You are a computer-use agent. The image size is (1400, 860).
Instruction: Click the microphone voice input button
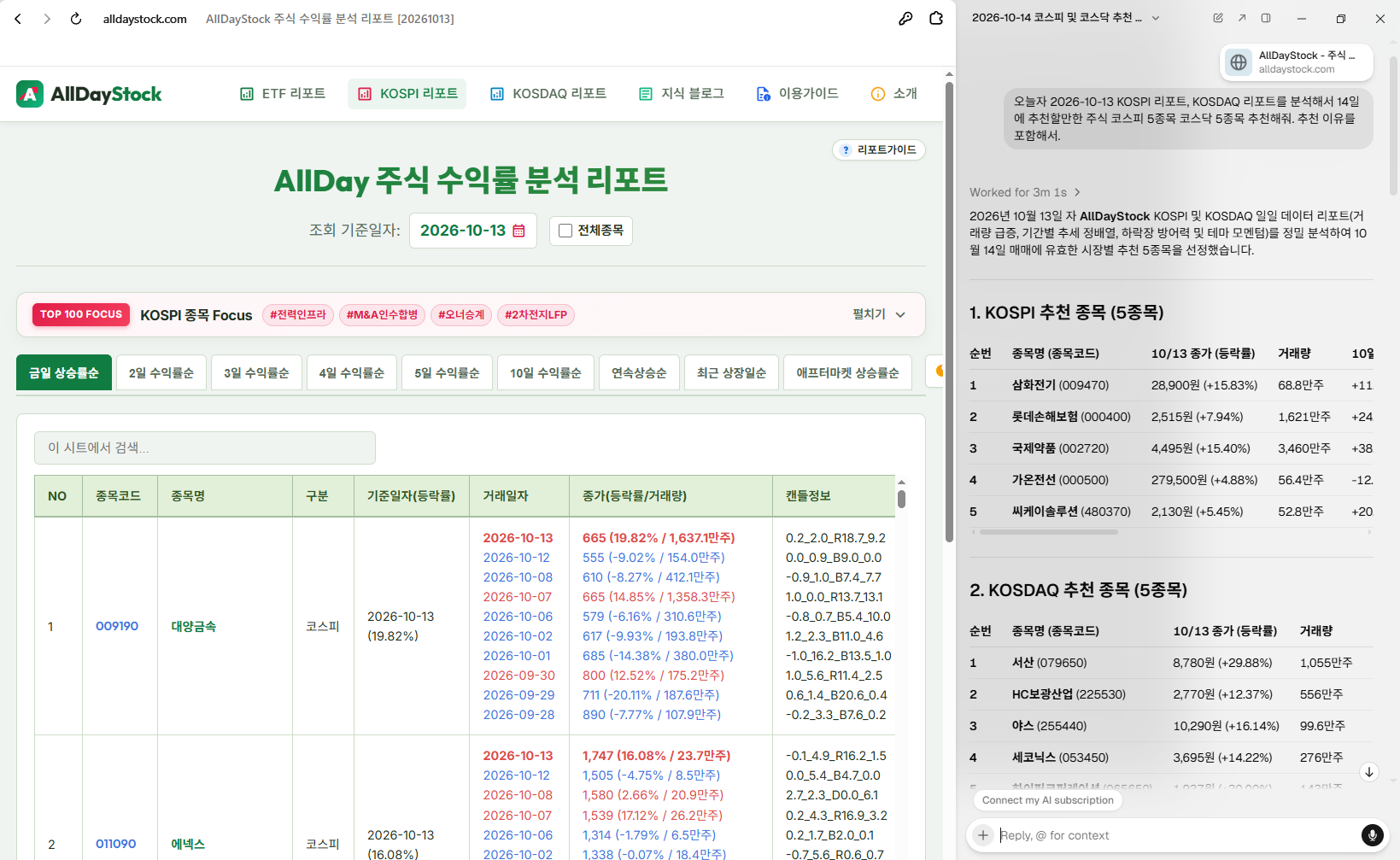click(x=1372, y=835)
